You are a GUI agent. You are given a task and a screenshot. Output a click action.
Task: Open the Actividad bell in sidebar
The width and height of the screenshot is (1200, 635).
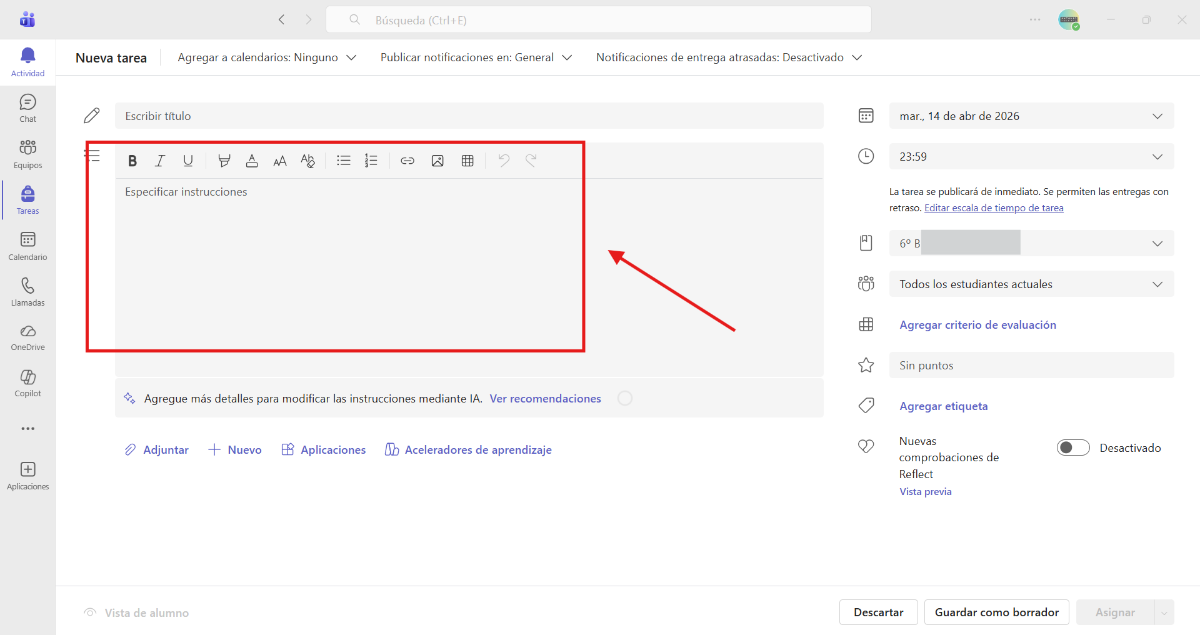(x=28, y=61)
